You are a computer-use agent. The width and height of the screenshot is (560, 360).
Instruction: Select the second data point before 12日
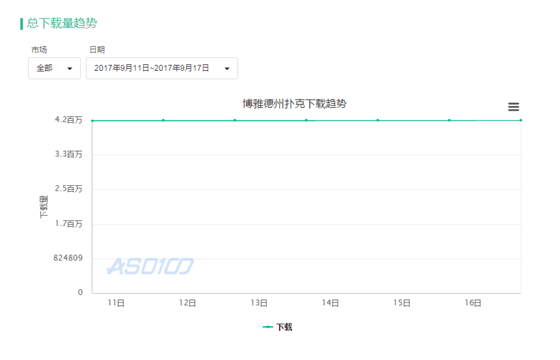coord(163,120)
